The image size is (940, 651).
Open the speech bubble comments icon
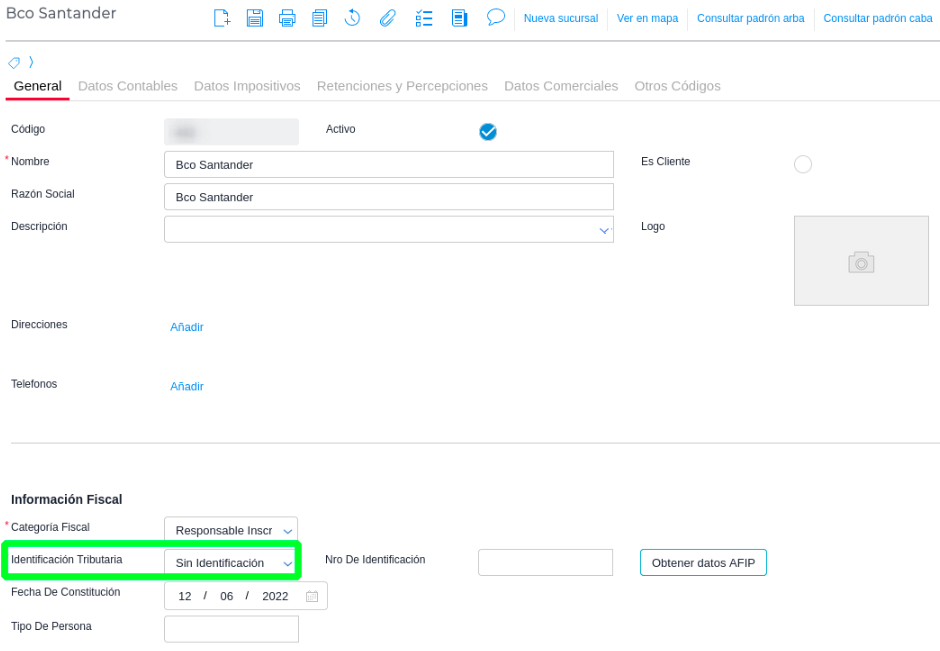tap(495, 18)
